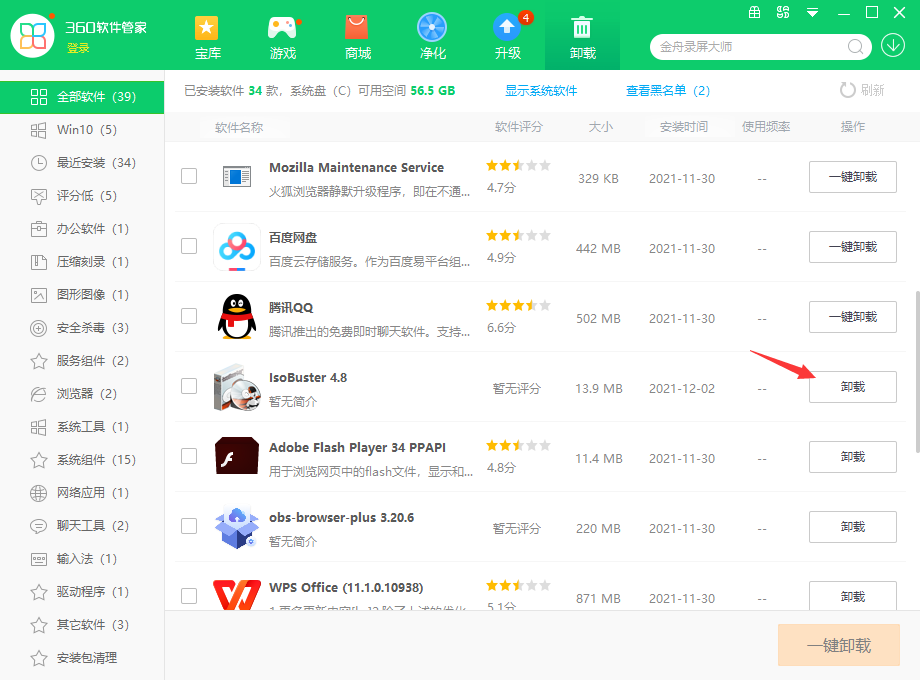Select the IsoBuster 4.8 checkbox
The height and width of the screenshot is (680, 920).
point(189,386)
